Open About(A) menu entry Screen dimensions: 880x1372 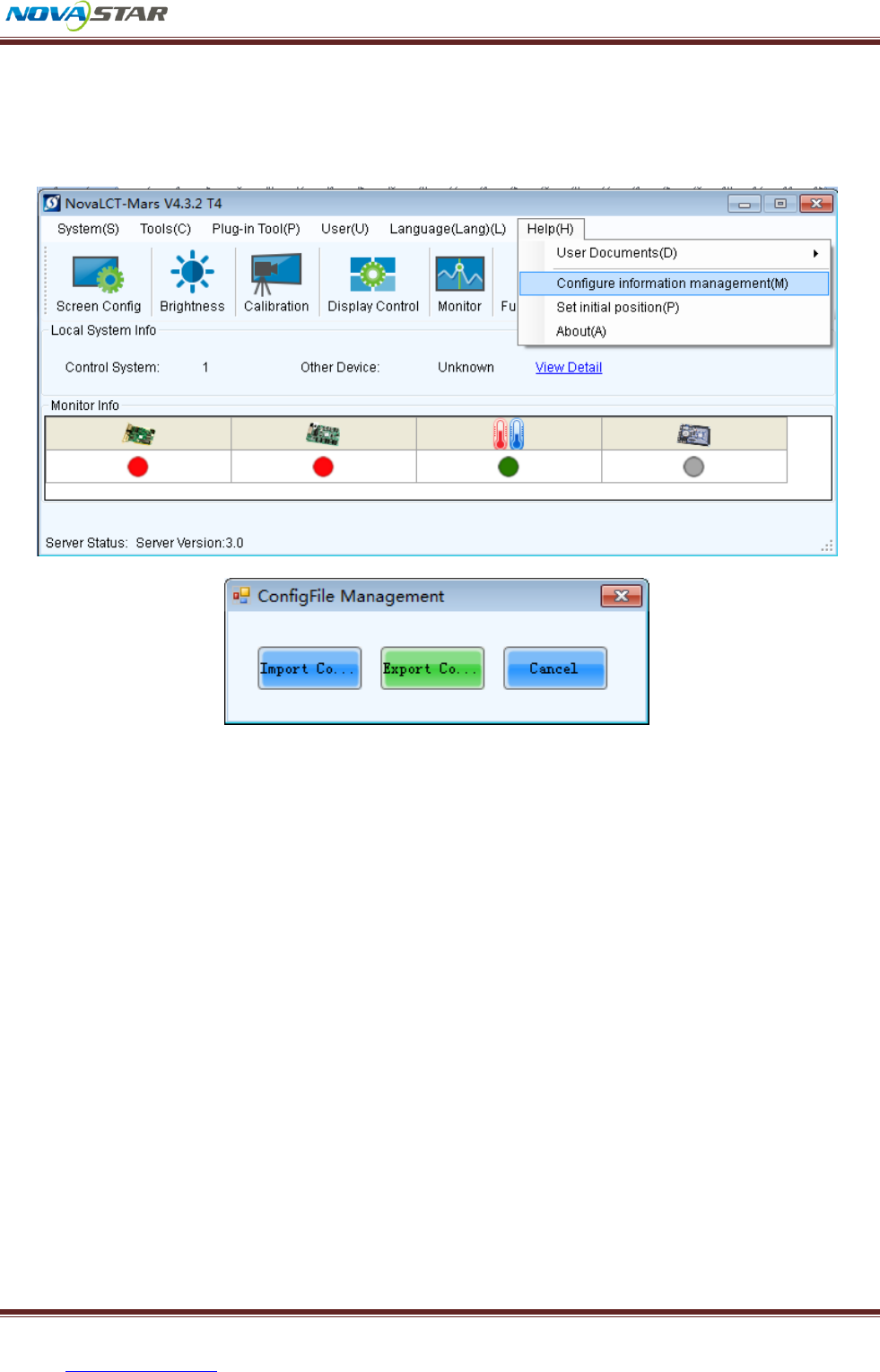coord(675,331)
